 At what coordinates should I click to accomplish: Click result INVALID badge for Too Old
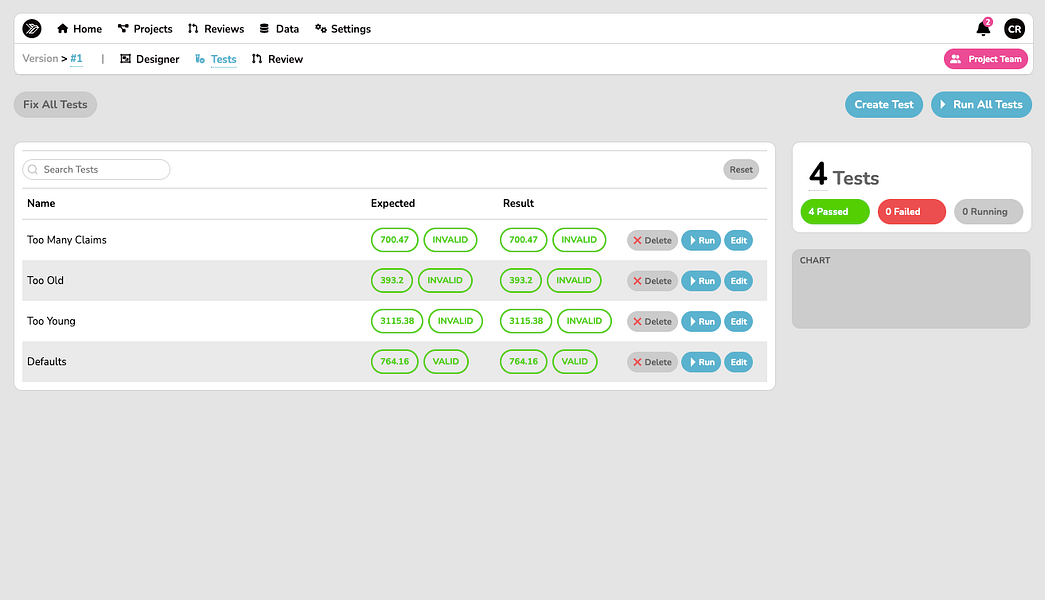pos(574,281)
